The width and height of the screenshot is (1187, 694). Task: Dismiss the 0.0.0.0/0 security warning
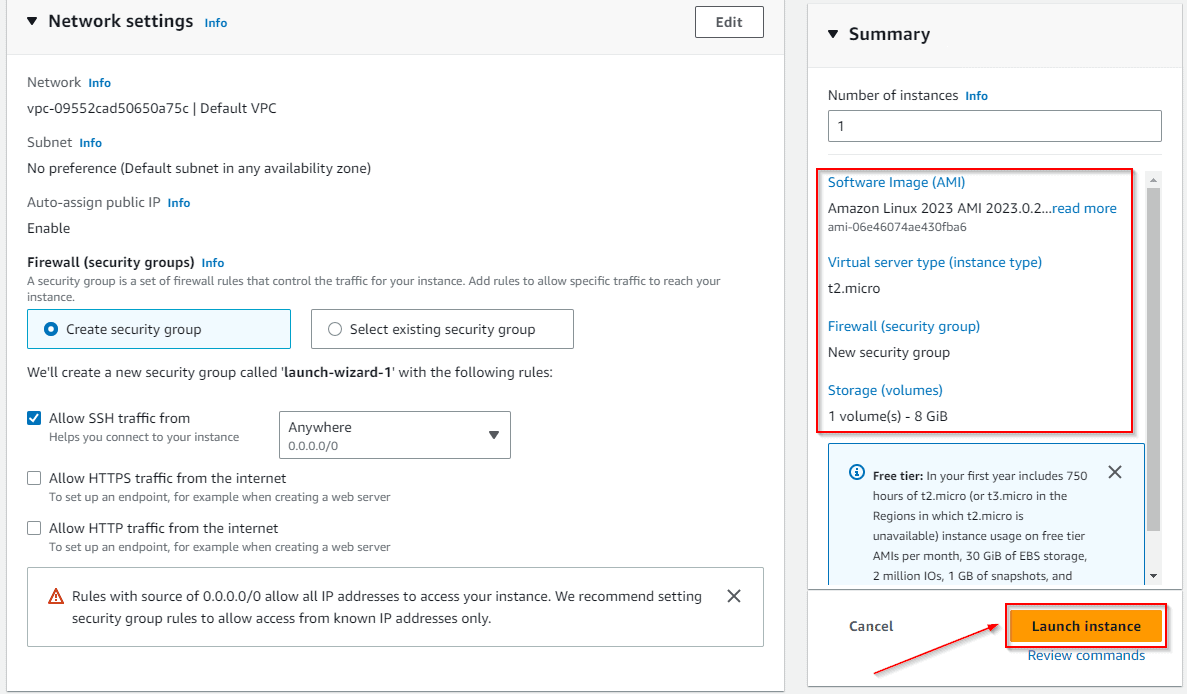[734, 595]
